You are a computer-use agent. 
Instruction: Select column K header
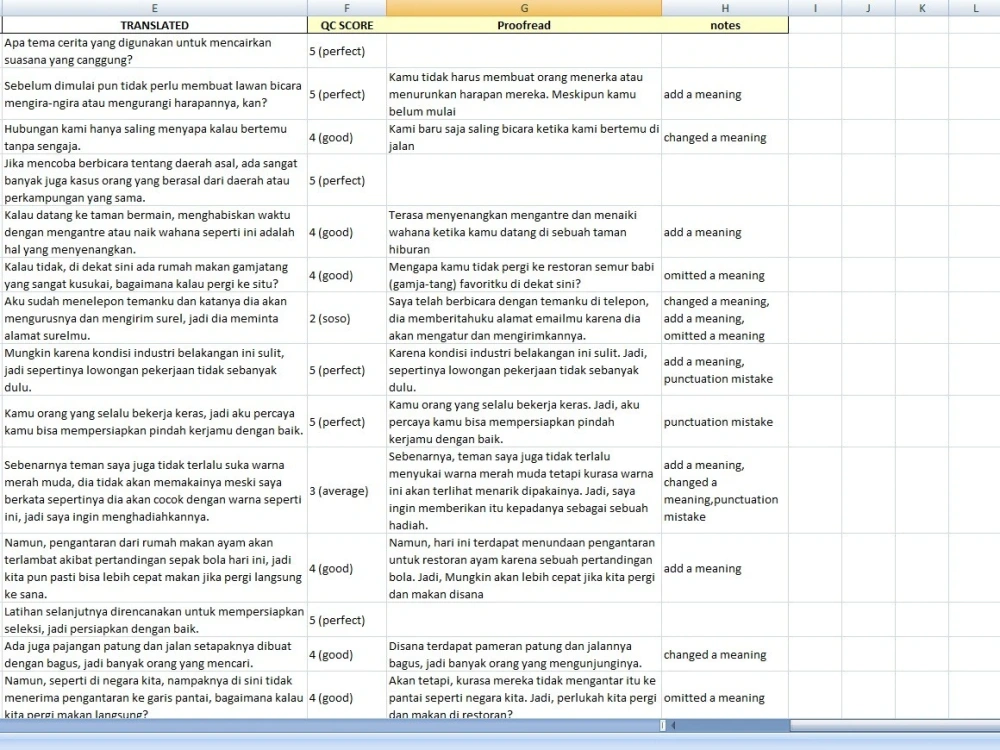pyautogui.click(x=922, y=8)
